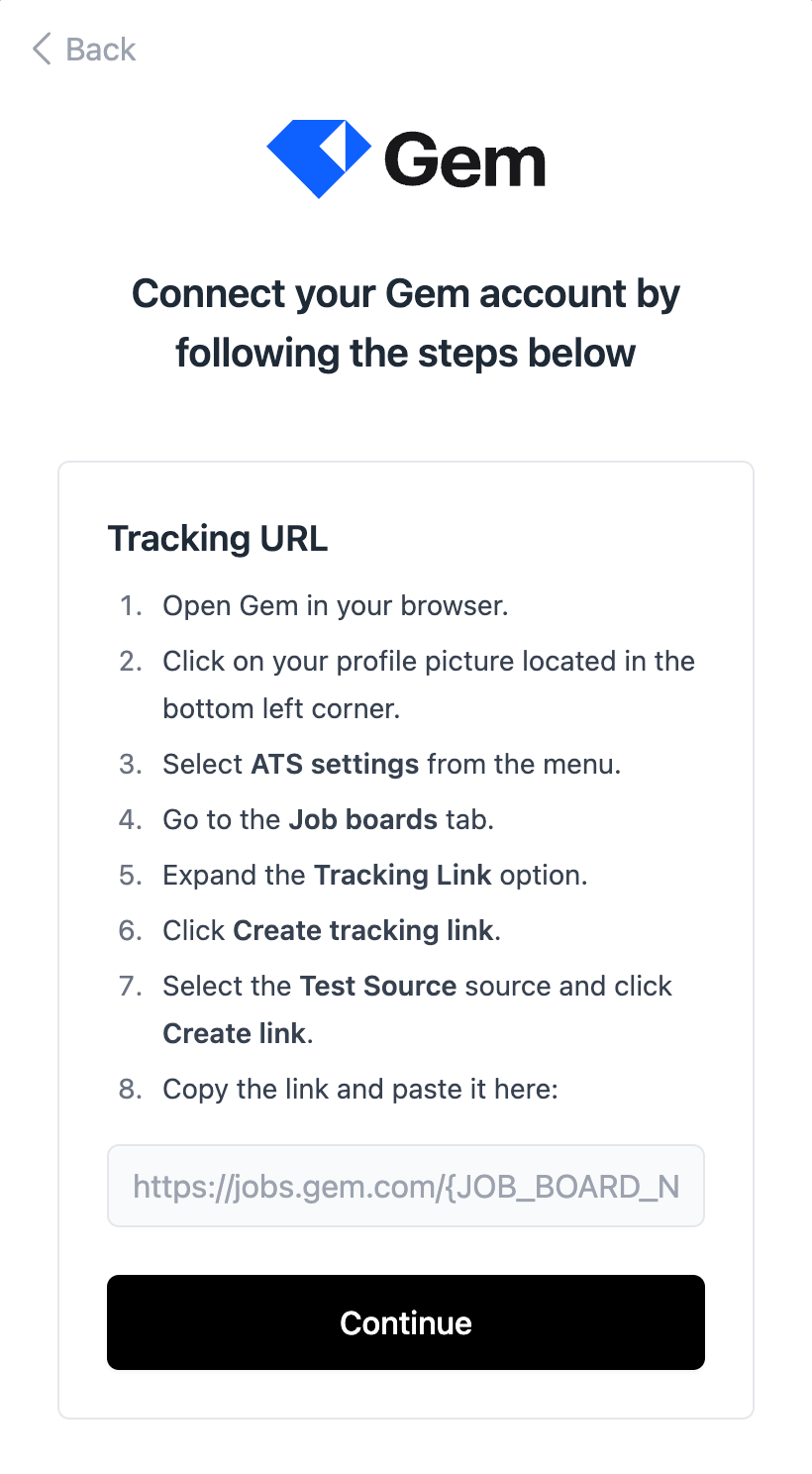Click the Gem wordmark text
This screenshot has width=812, height=1474.
[464, 160]
